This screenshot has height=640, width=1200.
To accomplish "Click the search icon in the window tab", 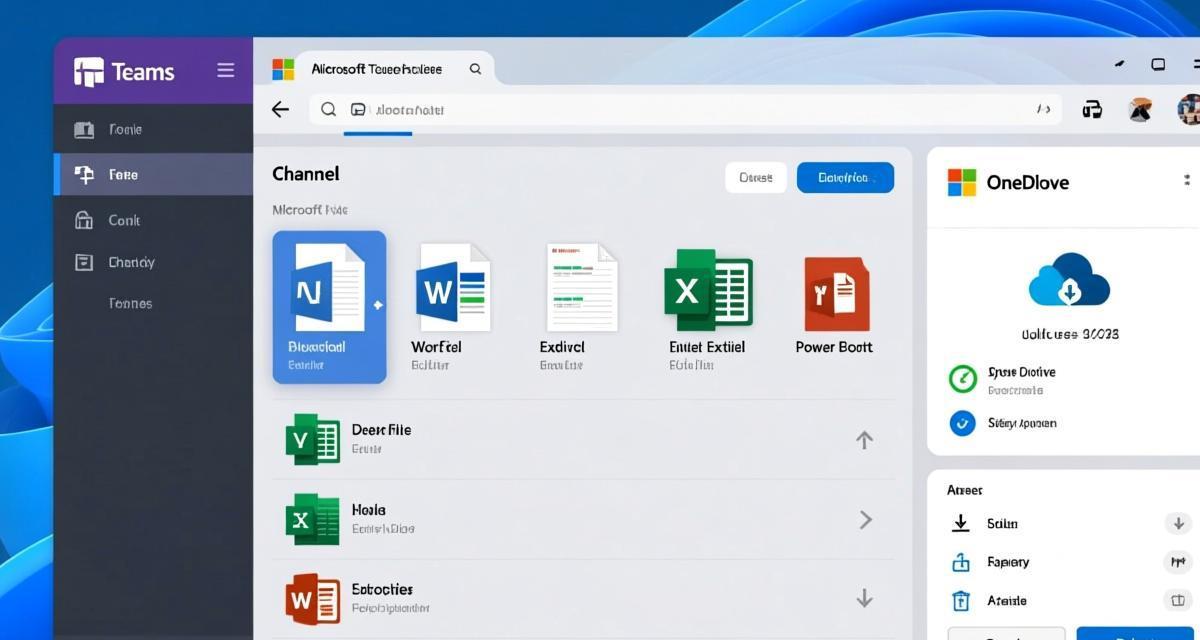I will tap(475, 69).
